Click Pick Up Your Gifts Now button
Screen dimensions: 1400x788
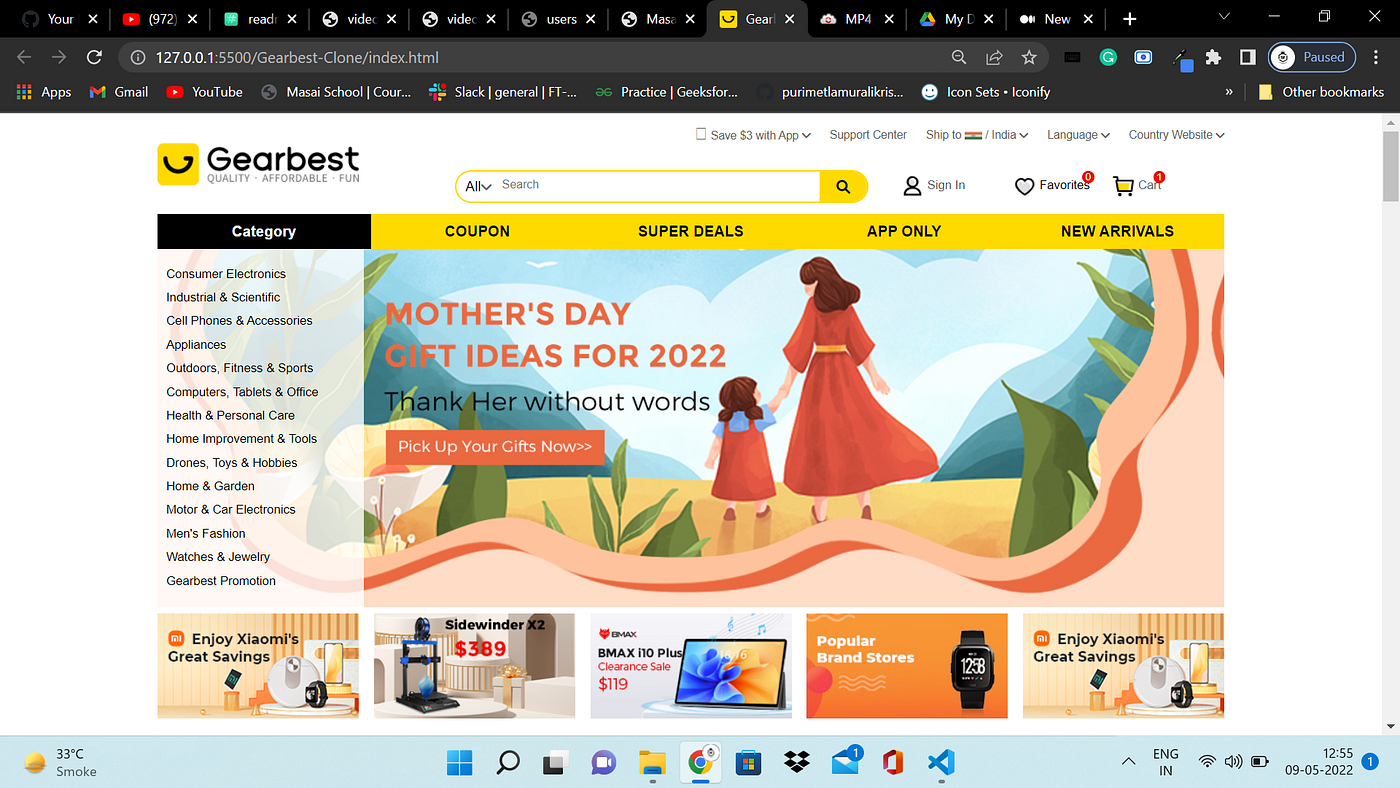point(495,447)
